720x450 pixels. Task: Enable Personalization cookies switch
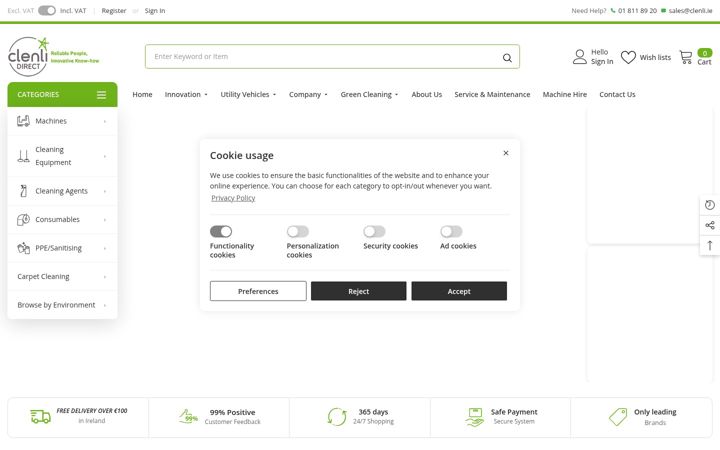298,231
